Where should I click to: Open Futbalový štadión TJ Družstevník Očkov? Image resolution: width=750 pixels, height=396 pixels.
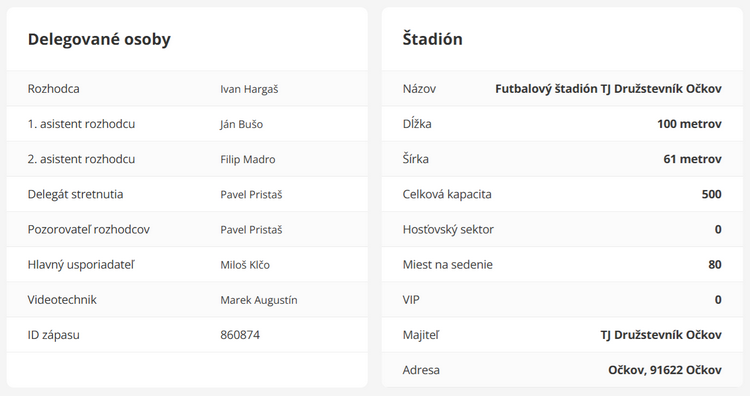tap(608, 89)
